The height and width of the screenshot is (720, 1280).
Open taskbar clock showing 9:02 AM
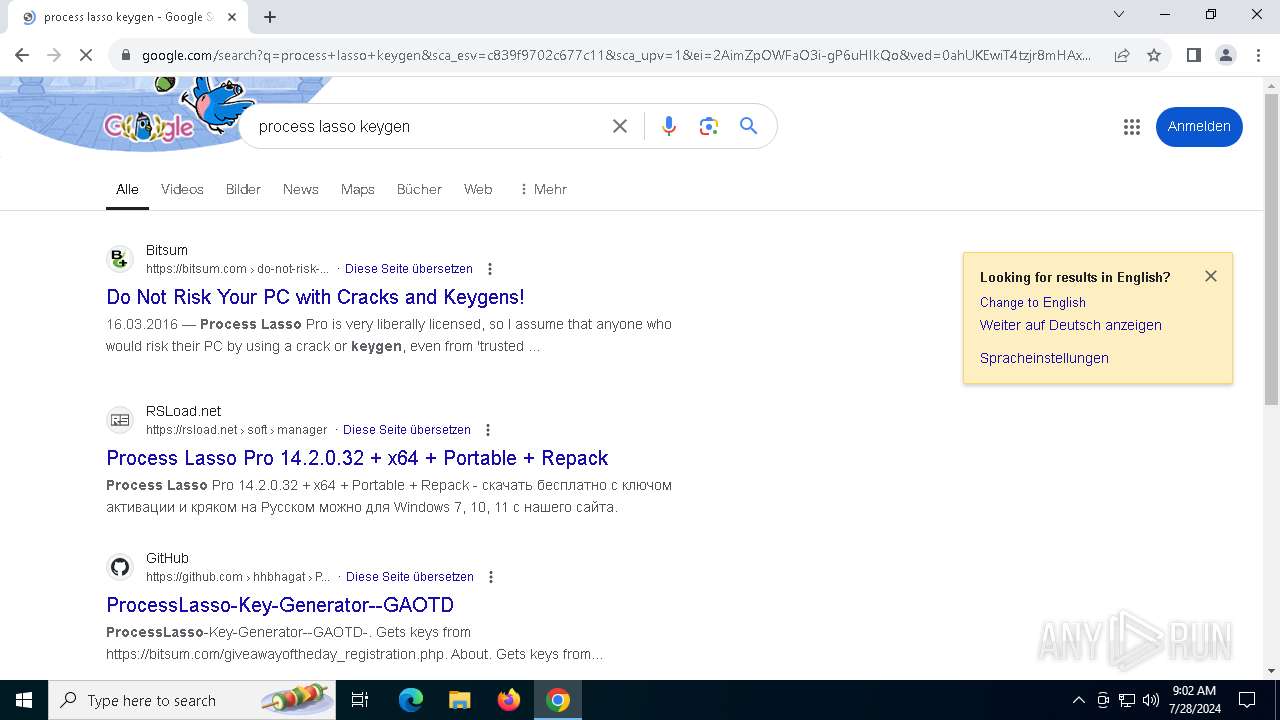(x=1194, y=700)
